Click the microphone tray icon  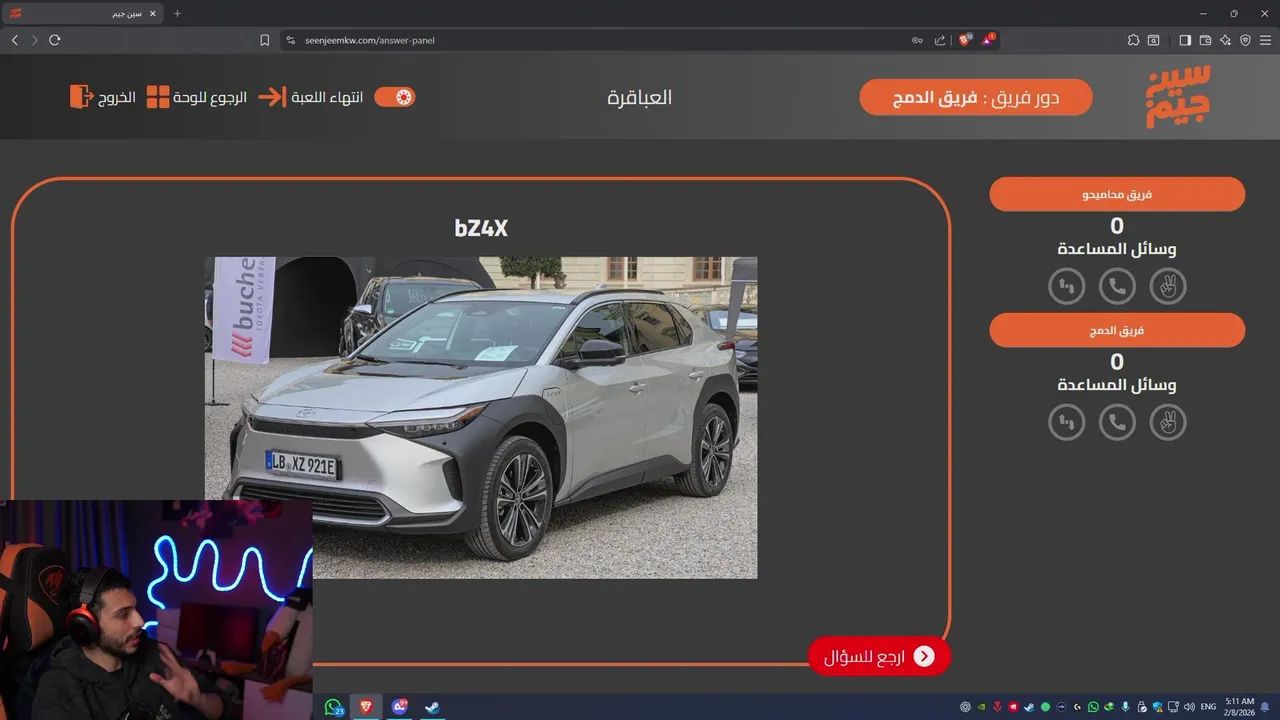(1125, 707)
